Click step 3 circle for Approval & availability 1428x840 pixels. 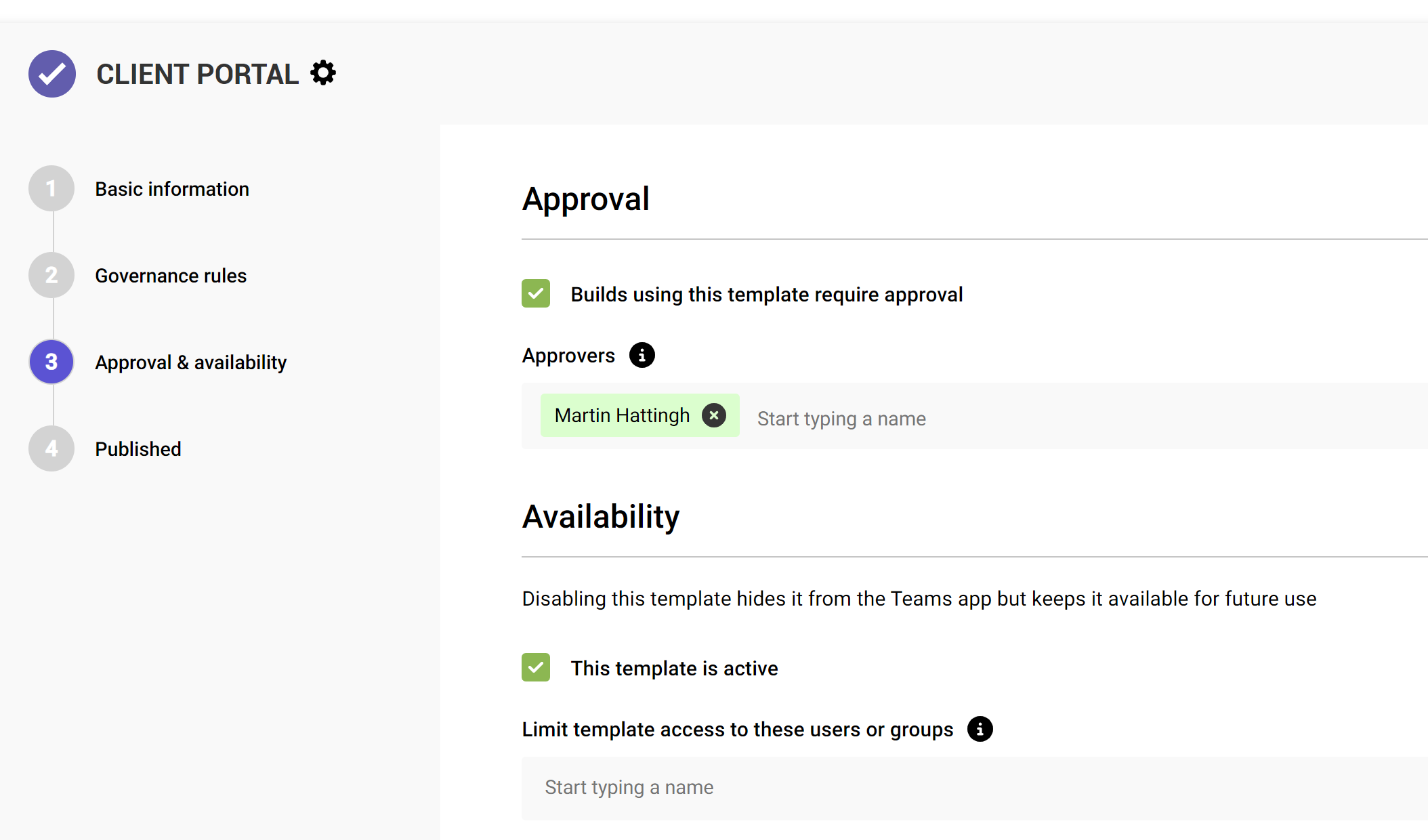tap(51, 362)
